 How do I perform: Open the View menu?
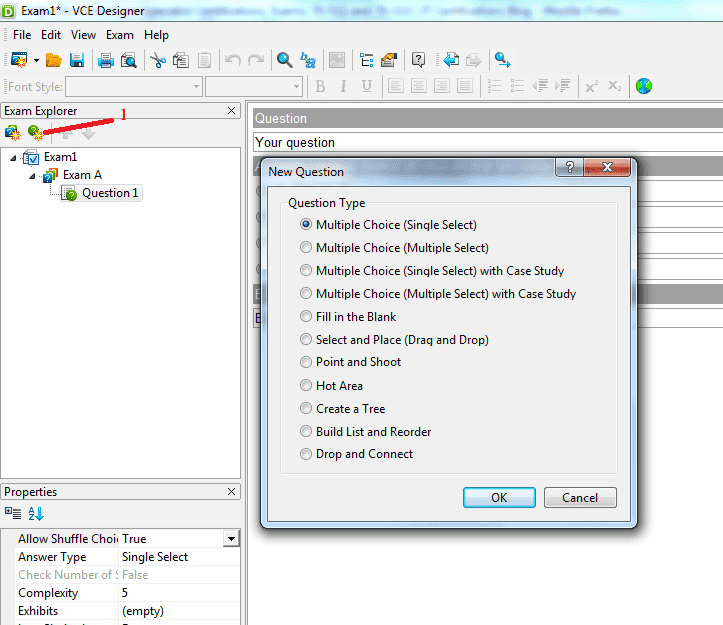click(x=84, y=35)
